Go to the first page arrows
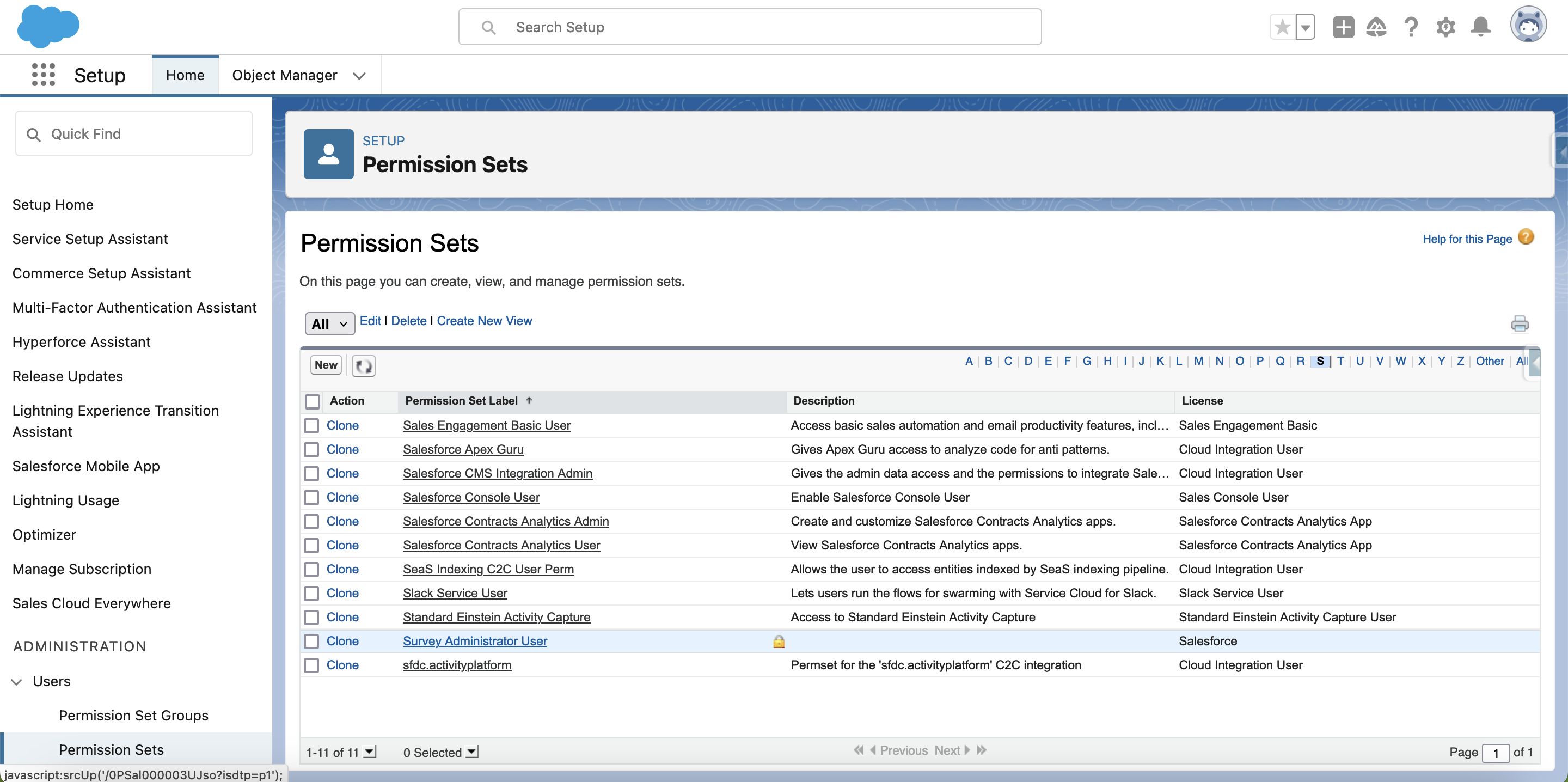Image resolution: width=1568 pixels, height=782 pixels. click(x=858, y=750)
